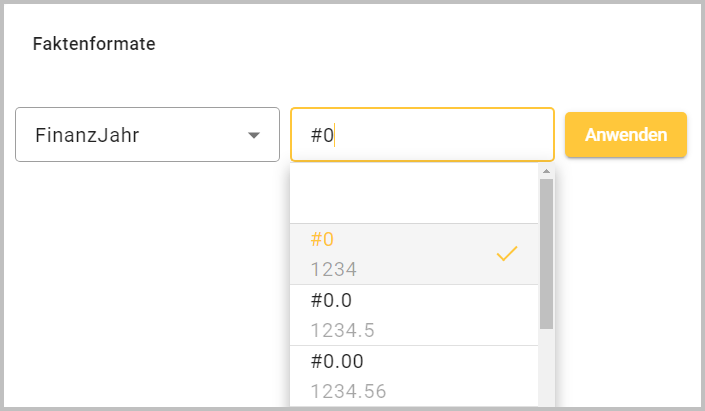705x411 pixels.
Task: Click the 1234.56 preview text
Action: (348, 391)
